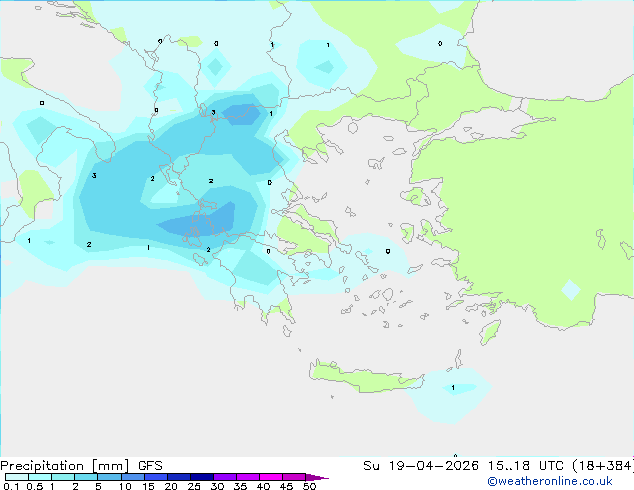Pick the 10–15 mm legend color swatch

click(x=132, y=477)
